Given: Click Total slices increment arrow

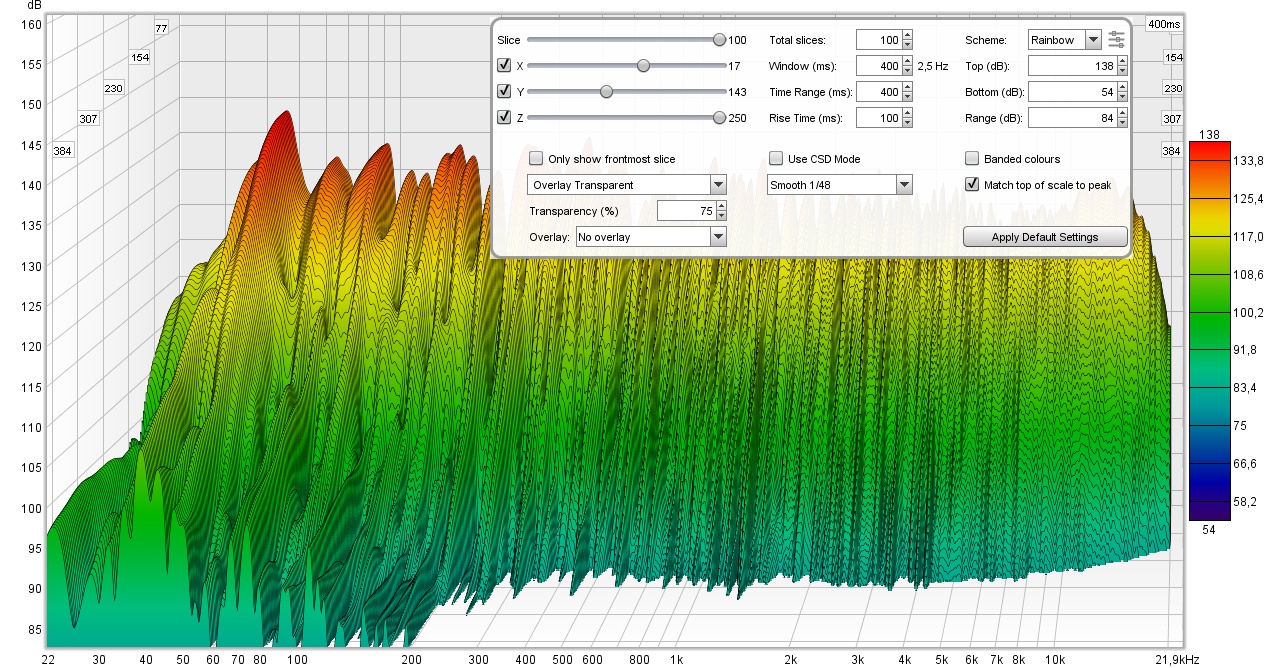Looking at the screenshot, I should 907,35.
